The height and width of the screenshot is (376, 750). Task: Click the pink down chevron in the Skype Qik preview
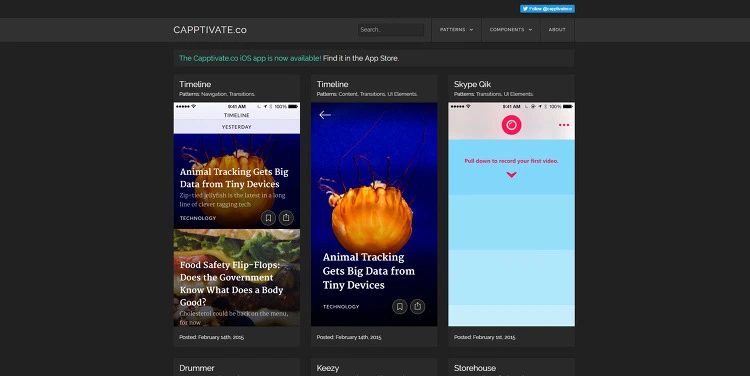point(511,175)
